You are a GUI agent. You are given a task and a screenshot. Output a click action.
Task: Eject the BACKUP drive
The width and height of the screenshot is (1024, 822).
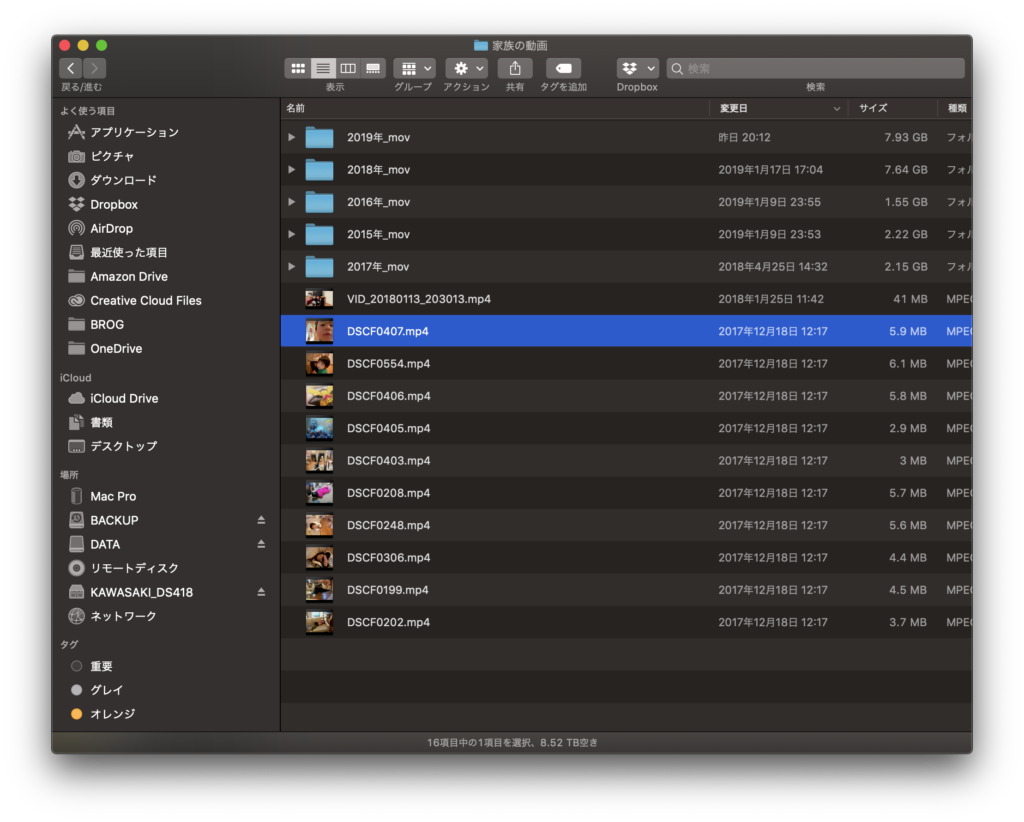[x=261, y=520]
